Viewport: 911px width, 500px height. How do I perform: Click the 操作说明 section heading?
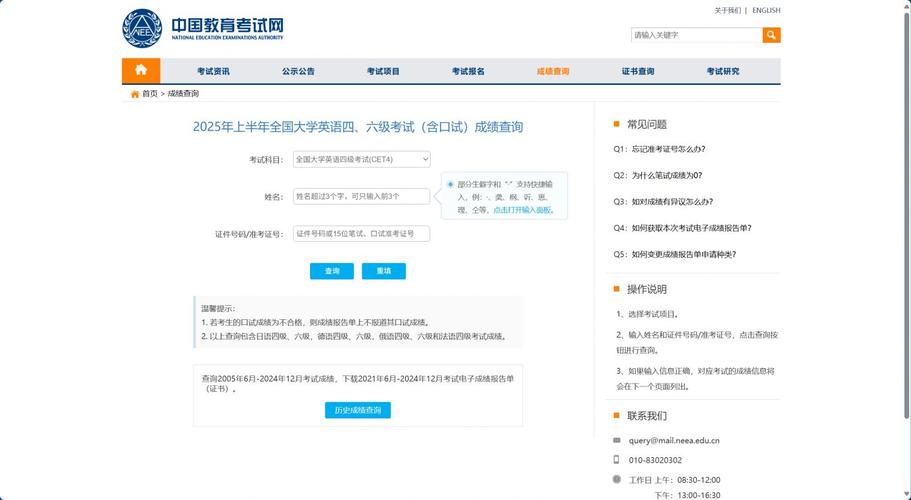647,289
